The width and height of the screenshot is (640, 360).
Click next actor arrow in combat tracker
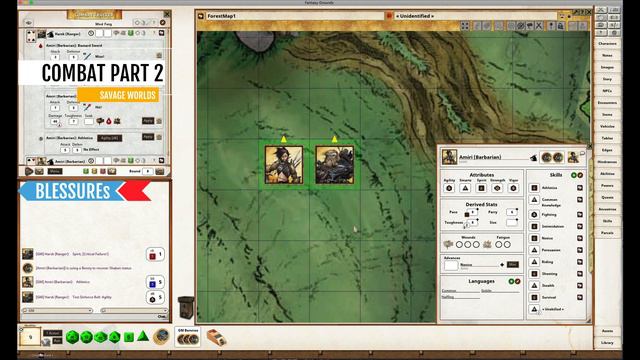pyautogui.click(x=29, y=171)
